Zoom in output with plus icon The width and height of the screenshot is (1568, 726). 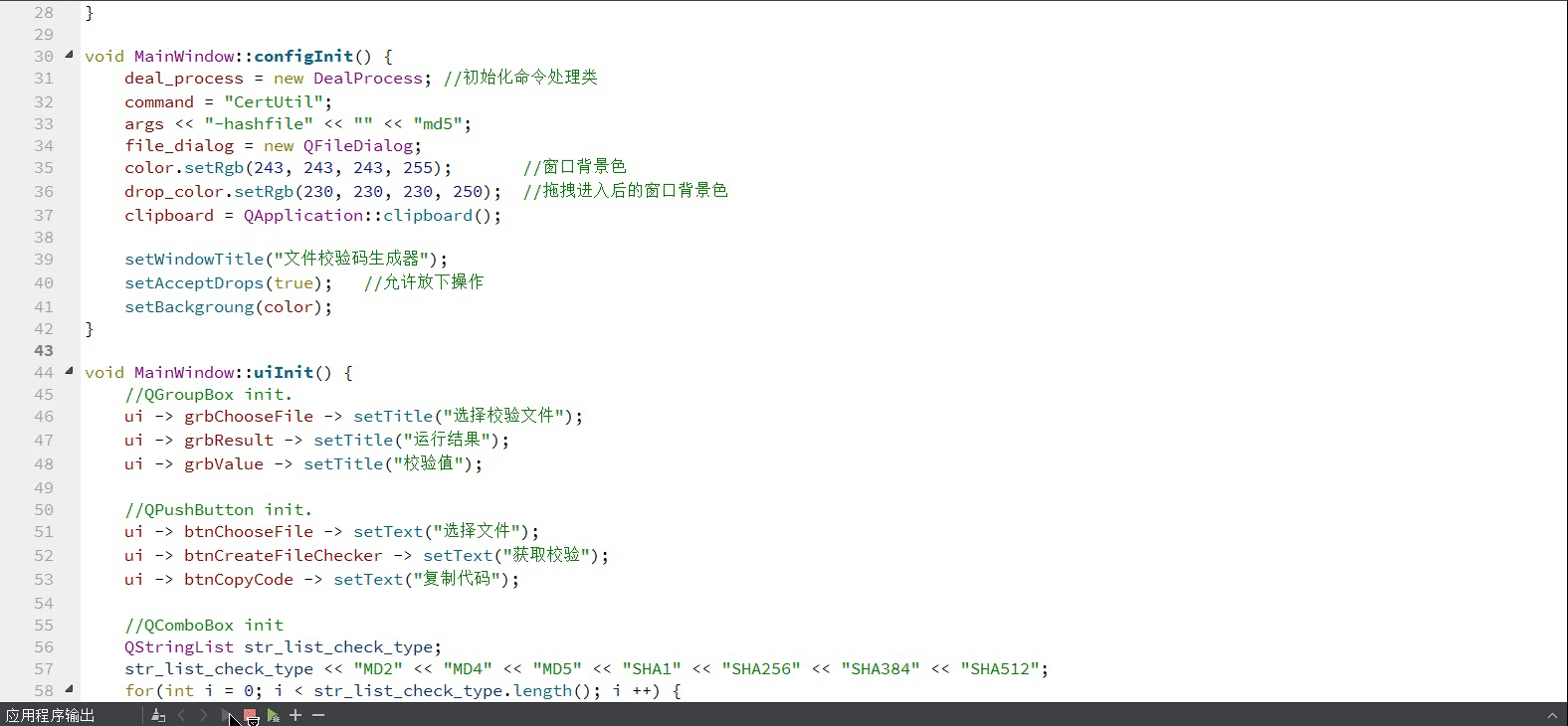[x=295, y=715]
